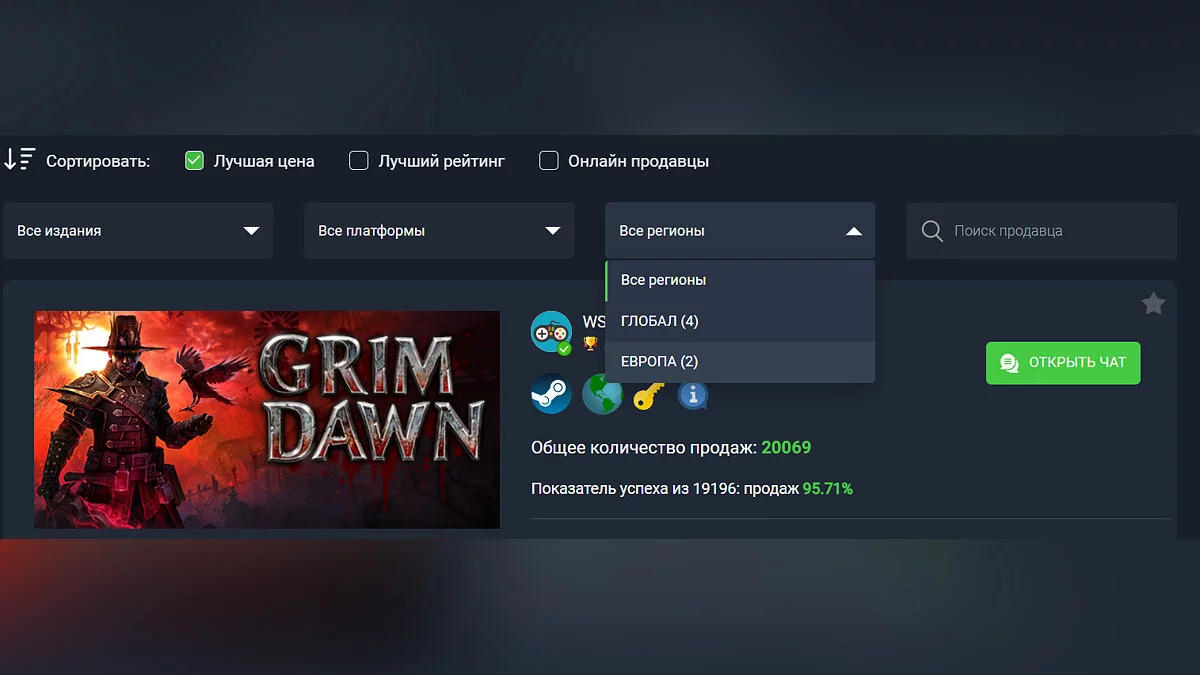This screenshot has height=675, width=1200.
Task: Select Все регионы option in list
Action: (740, 280)
